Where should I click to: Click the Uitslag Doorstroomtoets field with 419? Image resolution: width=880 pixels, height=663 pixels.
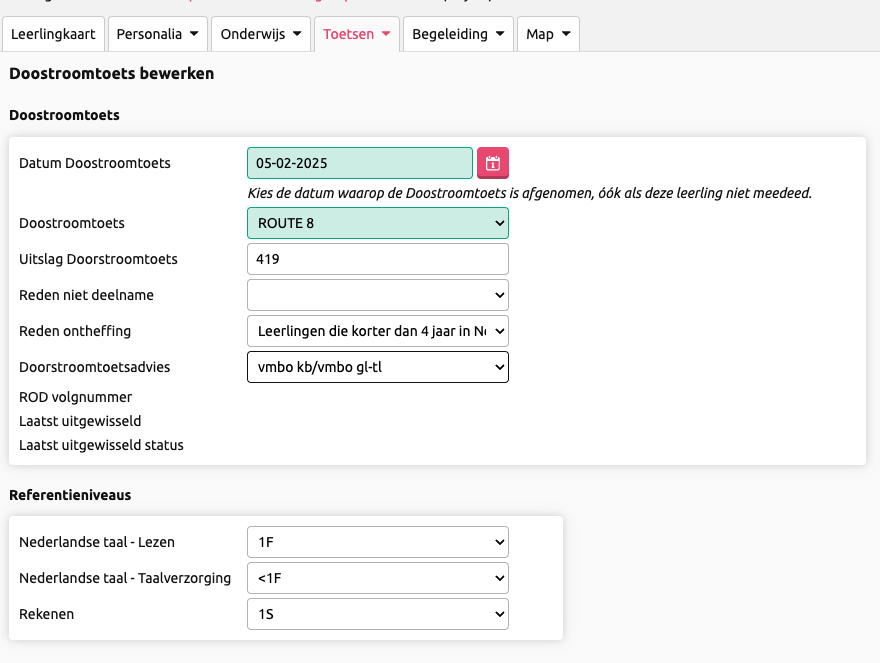pos(378,259)
